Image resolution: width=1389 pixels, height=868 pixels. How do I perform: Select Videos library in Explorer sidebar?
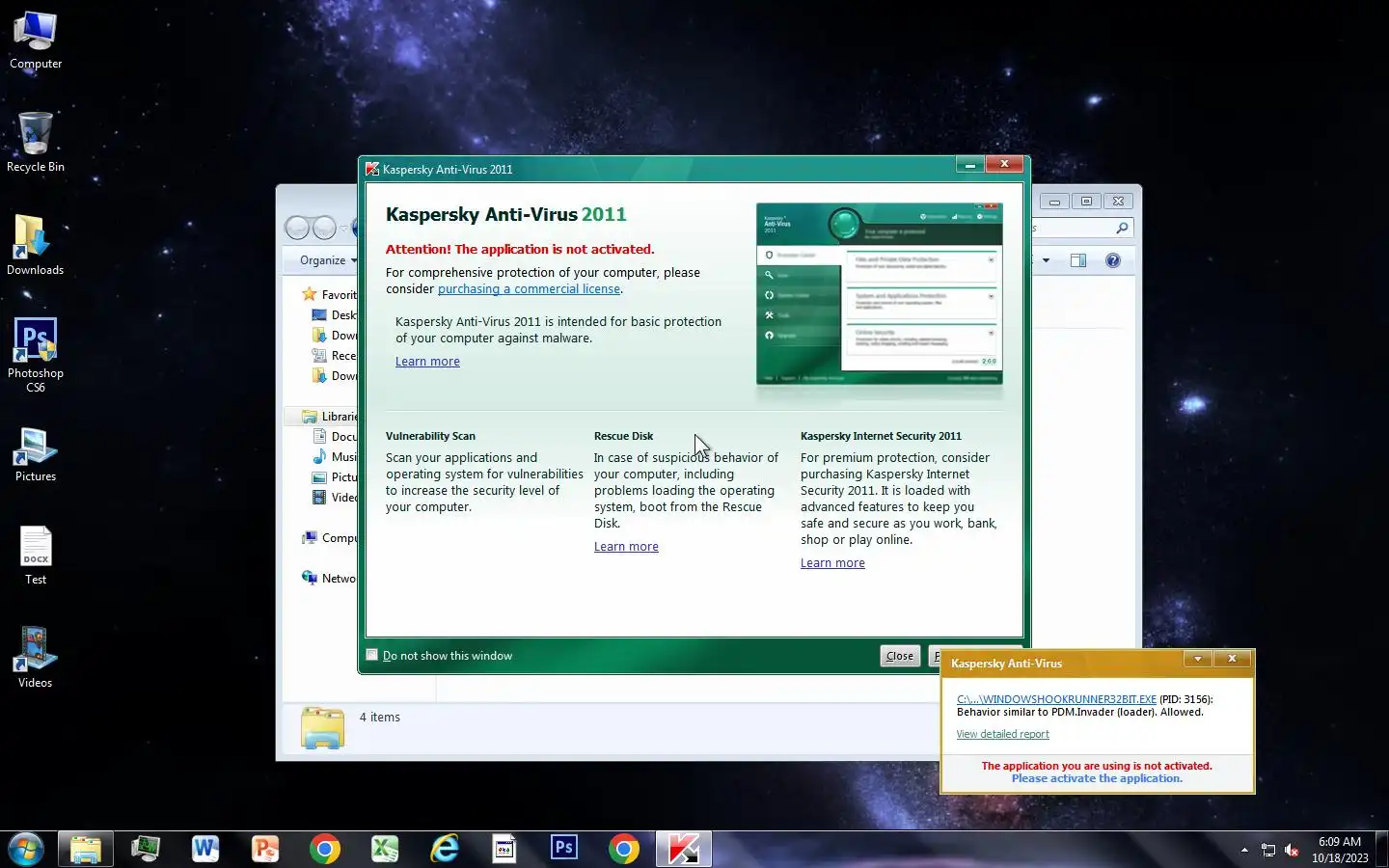coord(334,498)
